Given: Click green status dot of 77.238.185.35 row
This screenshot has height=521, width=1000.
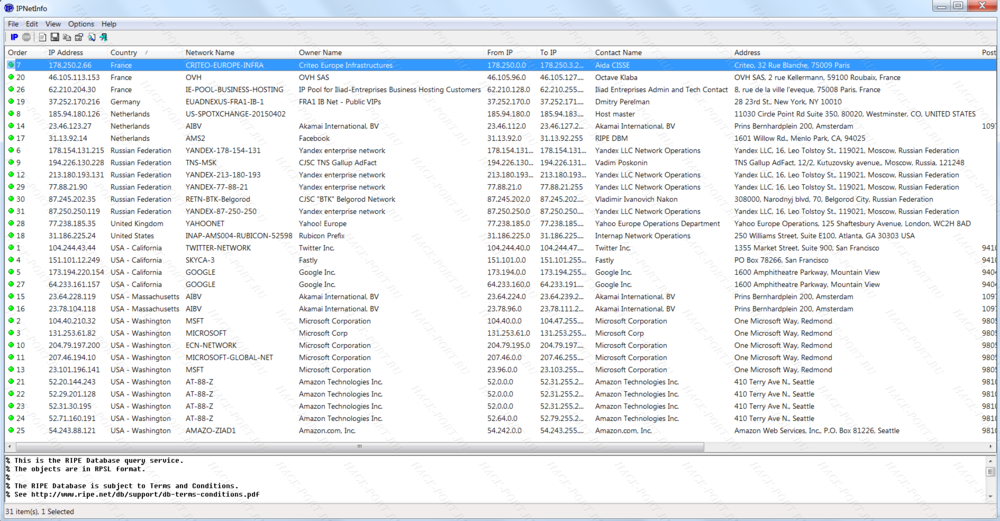Looking at the screenshot, I should point(11,223).
